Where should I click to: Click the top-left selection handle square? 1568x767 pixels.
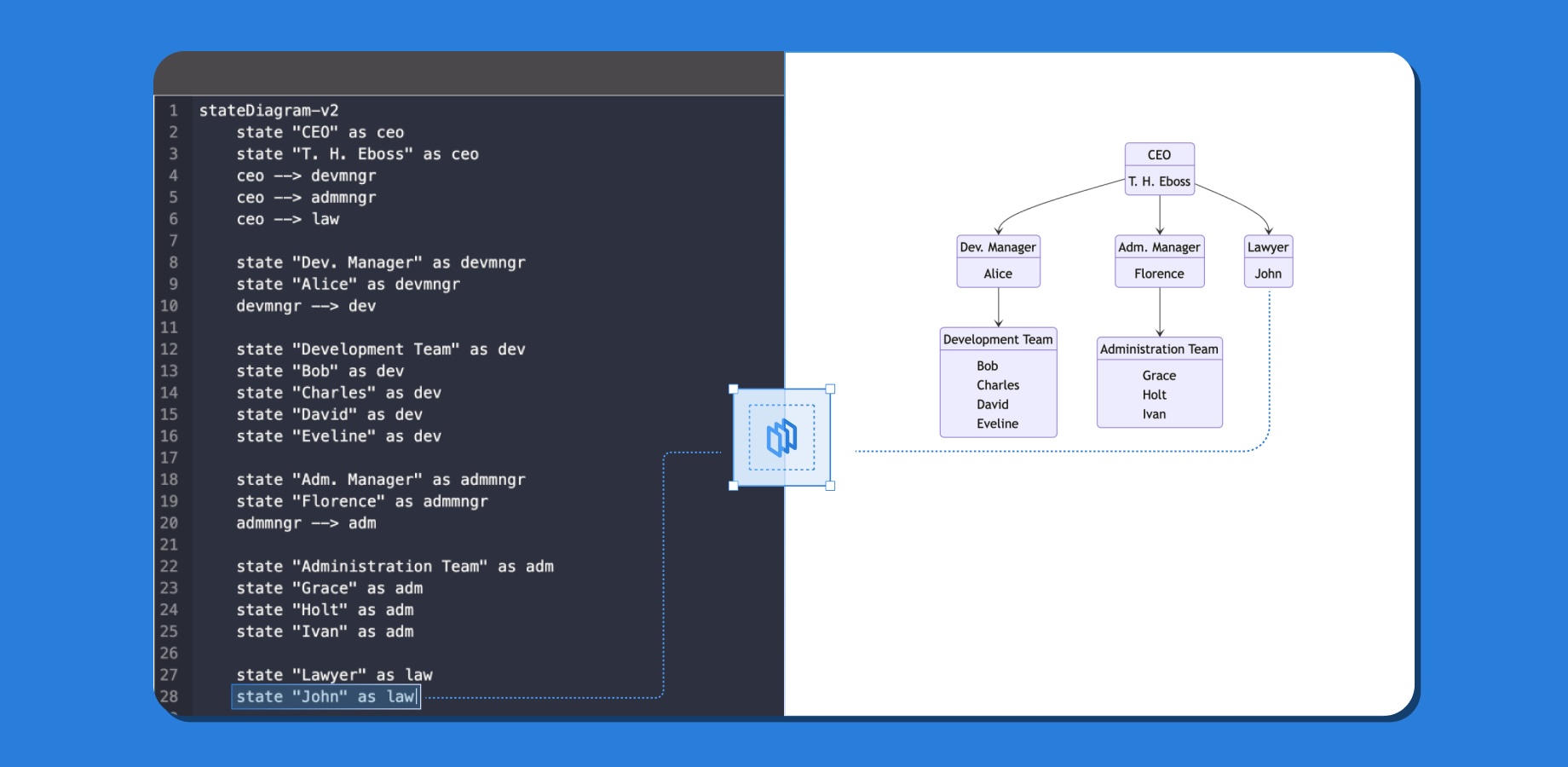[734, 389]
